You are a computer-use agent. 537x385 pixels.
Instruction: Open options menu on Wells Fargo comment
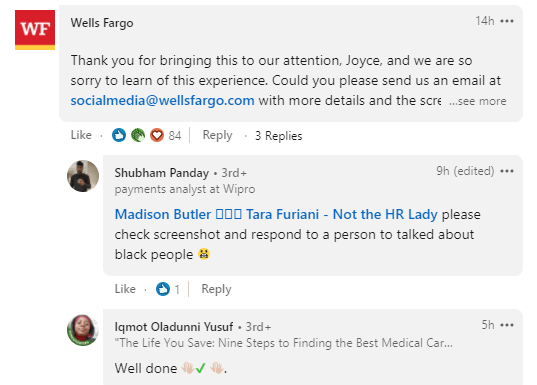click(x=507, y=21)
